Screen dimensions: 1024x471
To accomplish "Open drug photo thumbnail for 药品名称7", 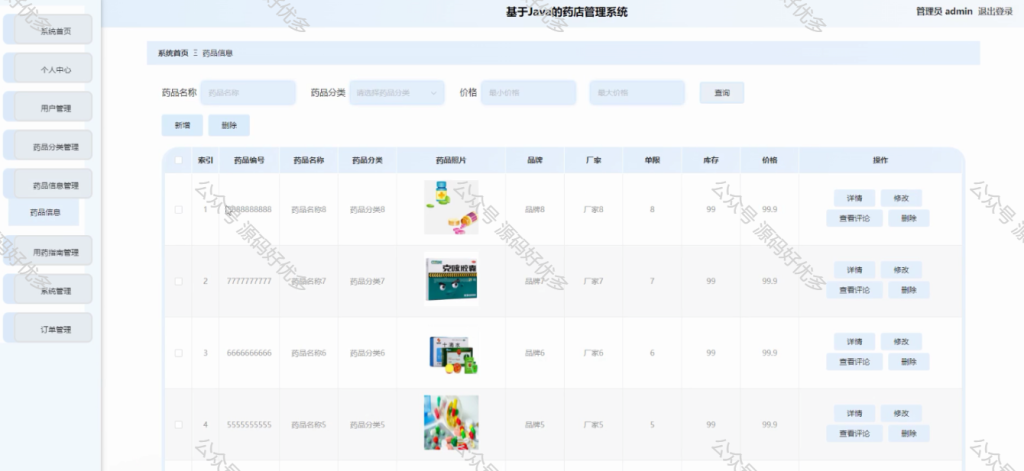I will coord(451,279).
